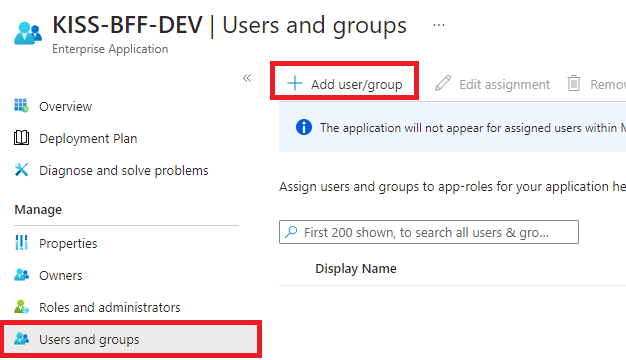Focus the users and groups search field
The image size is (626, 360).
429,232
